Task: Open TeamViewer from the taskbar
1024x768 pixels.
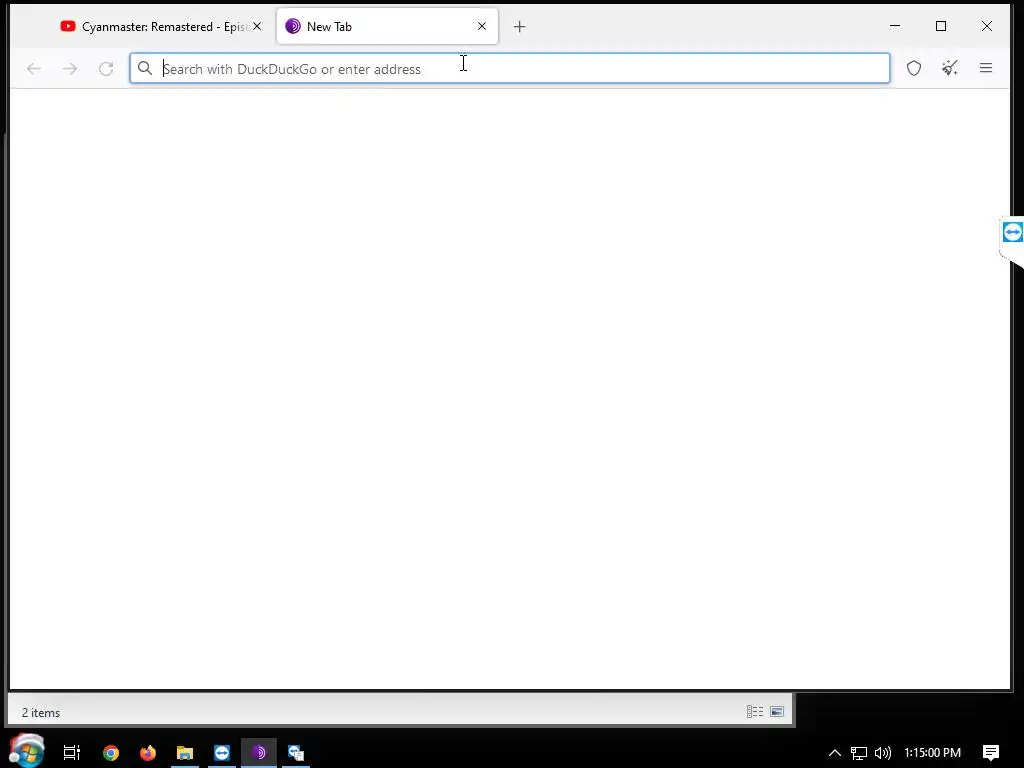Action: [222, 753]
